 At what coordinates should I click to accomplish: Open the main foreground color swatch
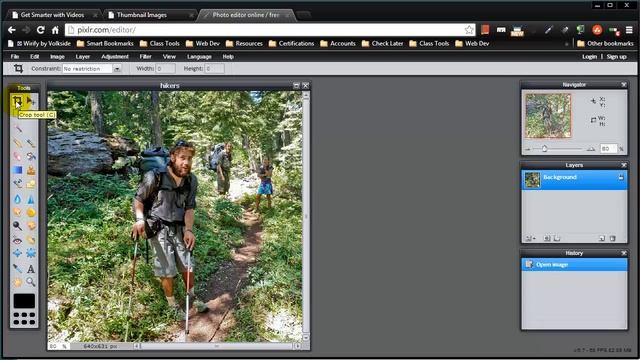(24, 301)
